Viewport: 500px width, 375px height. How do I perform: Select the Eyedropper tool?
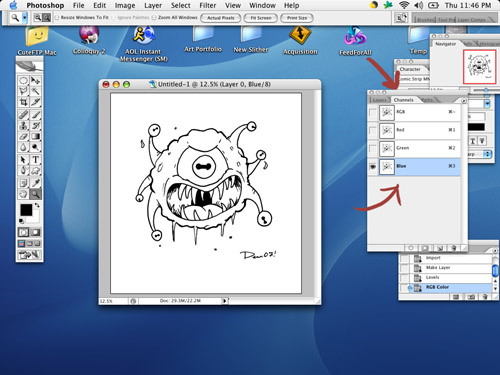click(x=35, y=183)
